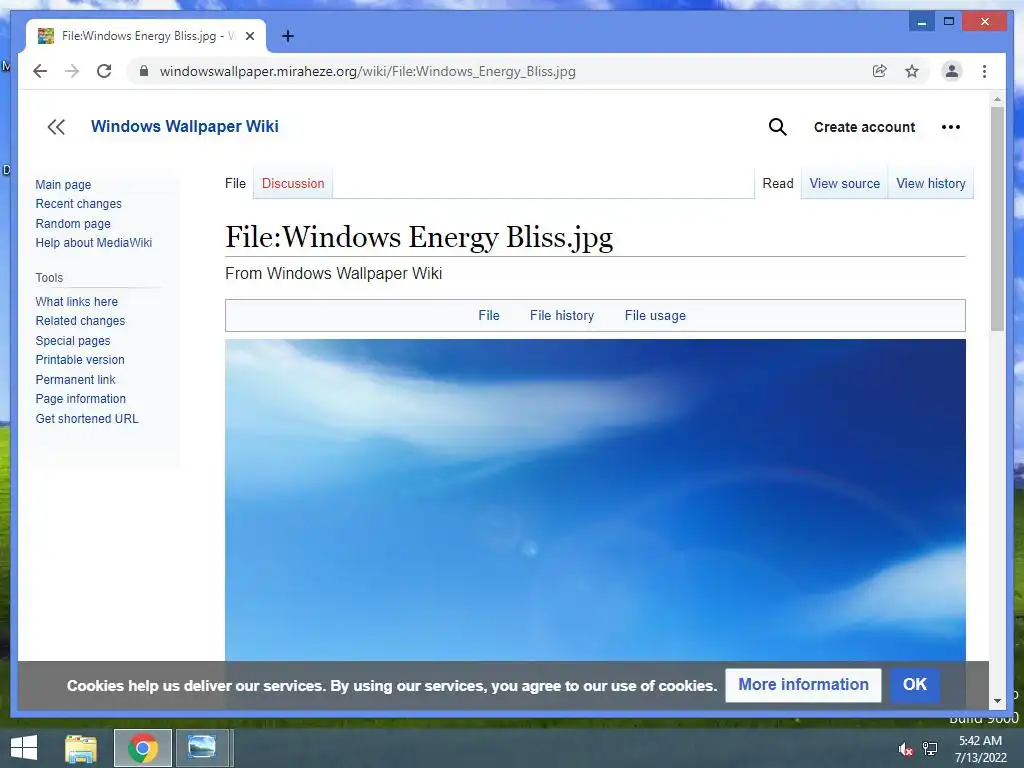Bookmark this page with the star icon

tap(912, 71)
